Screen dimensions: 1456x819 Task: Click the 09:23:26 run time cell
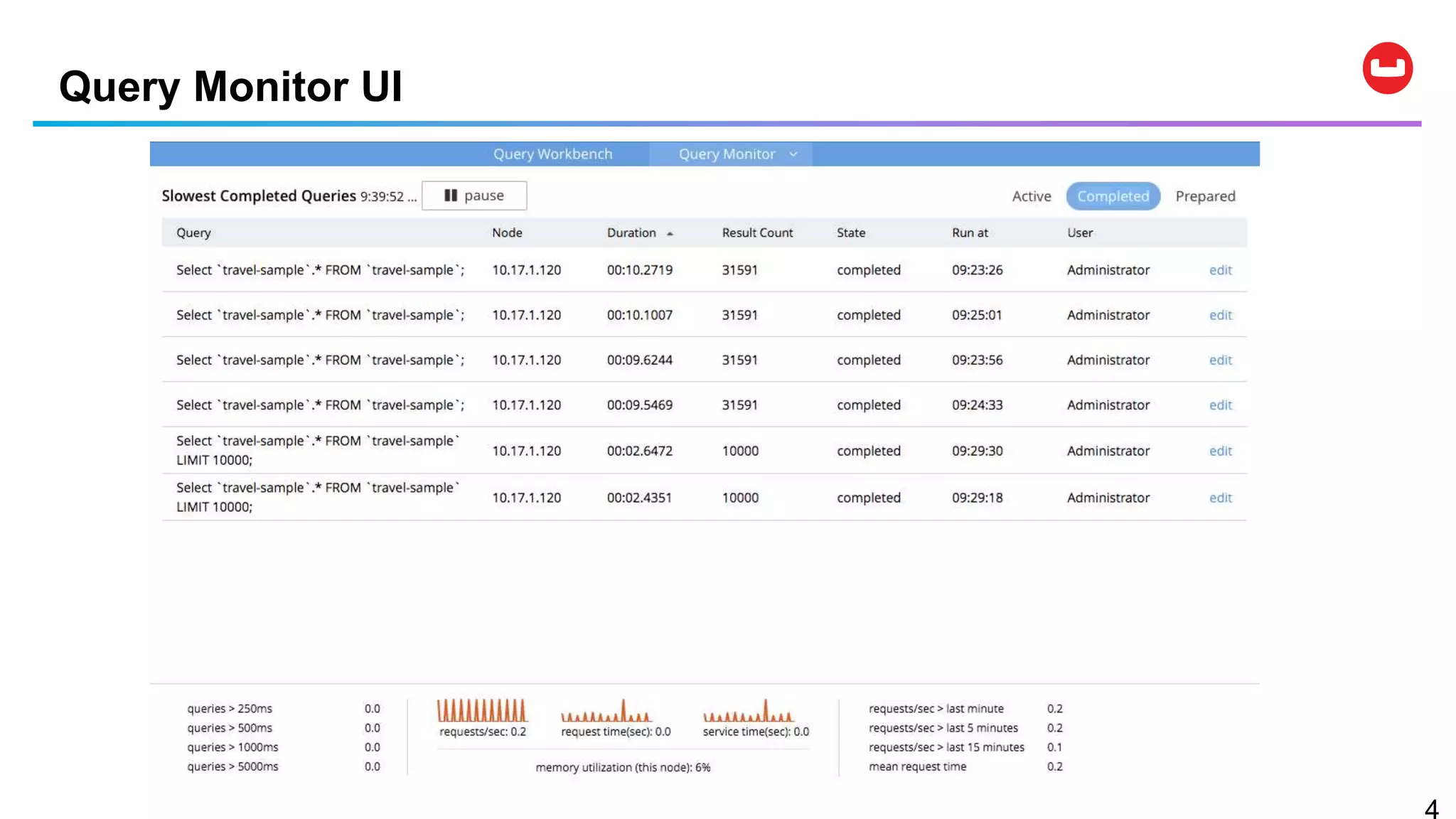(x=977, y=270)
